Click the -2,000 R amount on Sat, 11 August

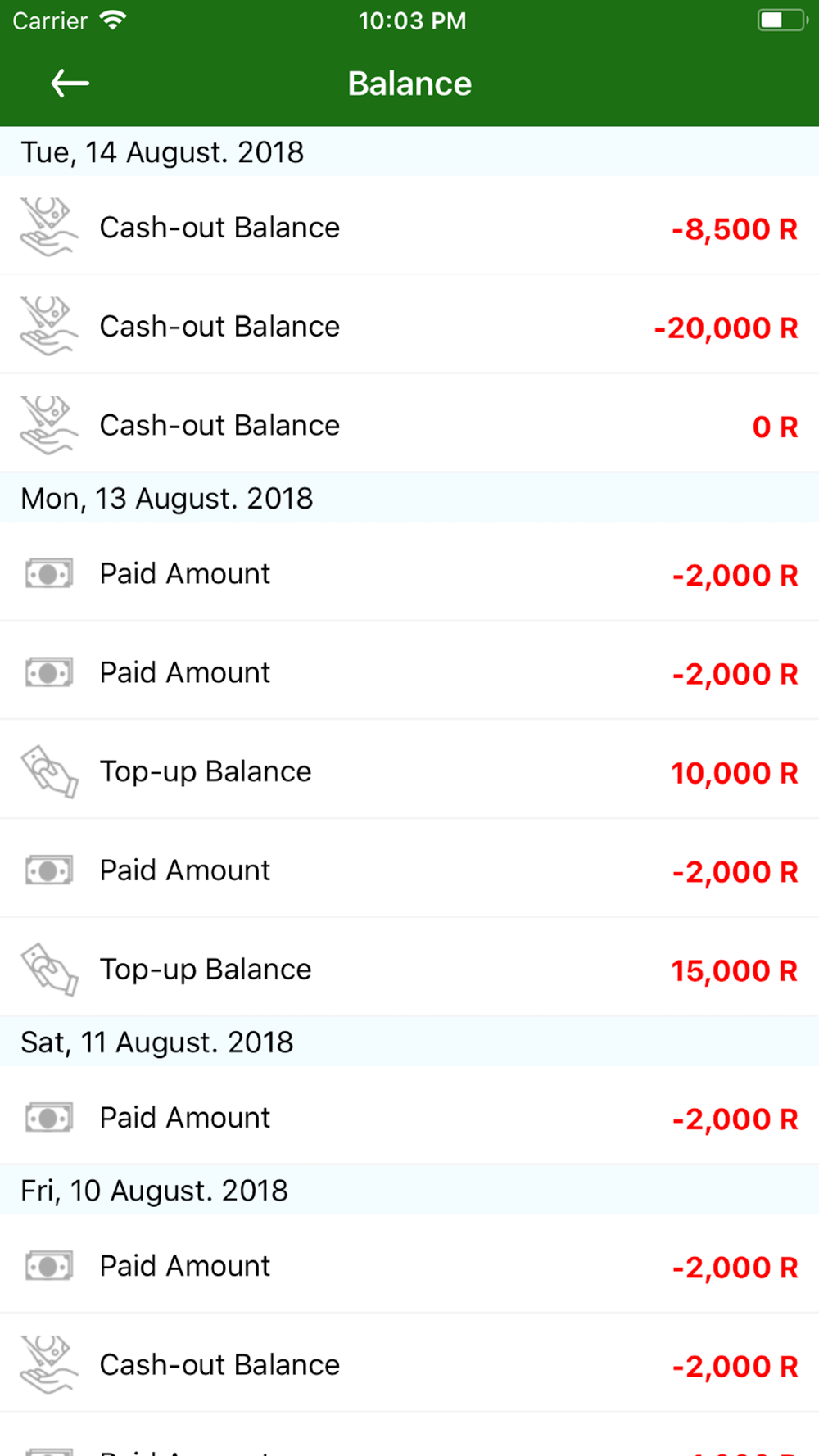click(x=735, y=1119)
